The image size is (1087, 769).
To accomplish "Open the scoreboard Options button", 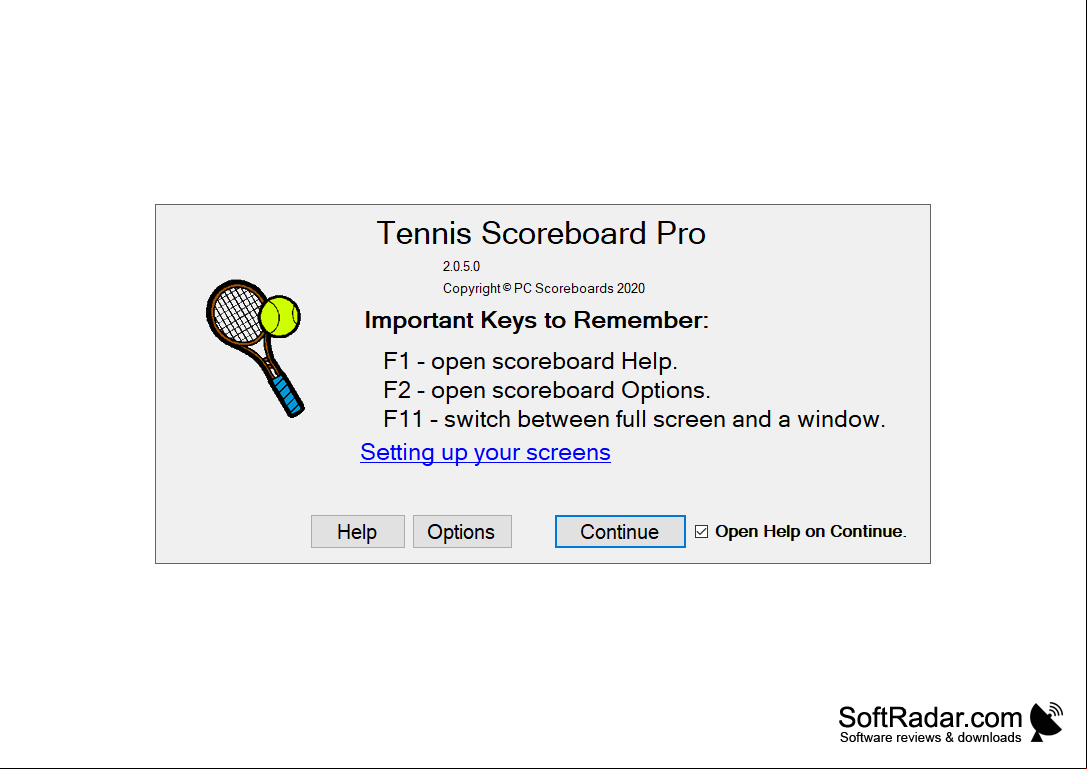I will click(x=462, y=531).
